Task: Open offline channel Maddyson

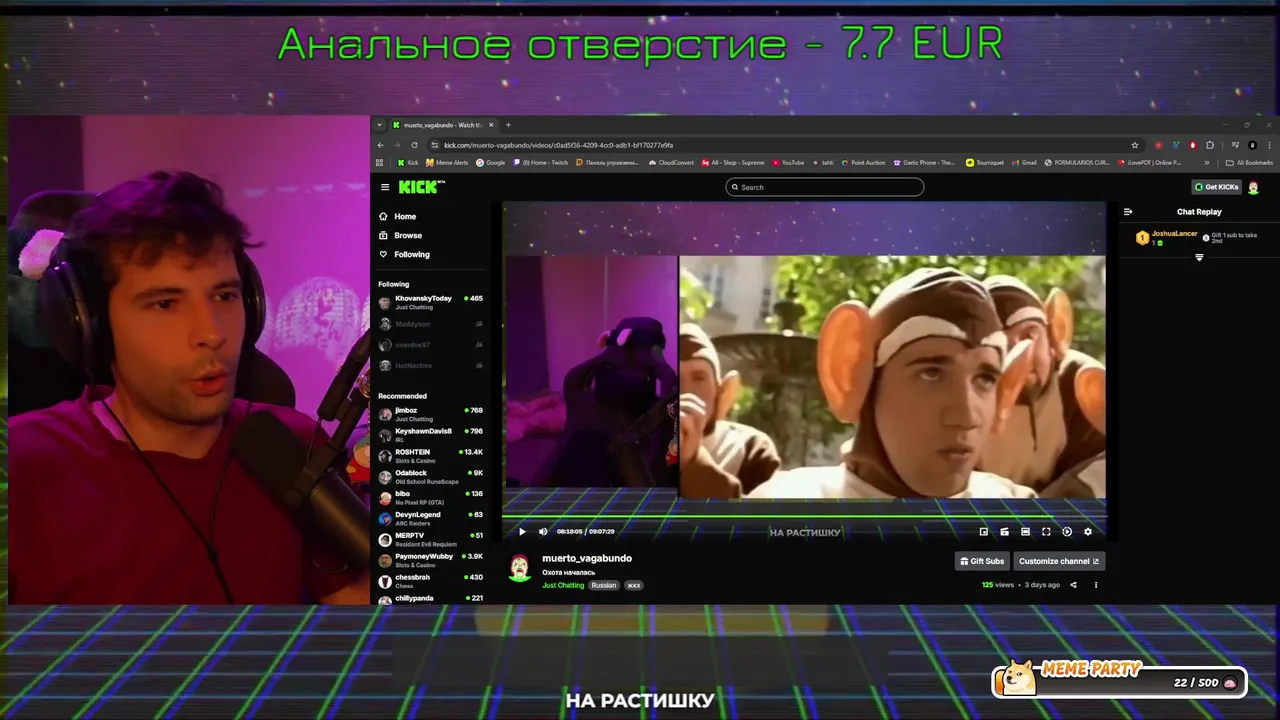Action: pos(430,324)
